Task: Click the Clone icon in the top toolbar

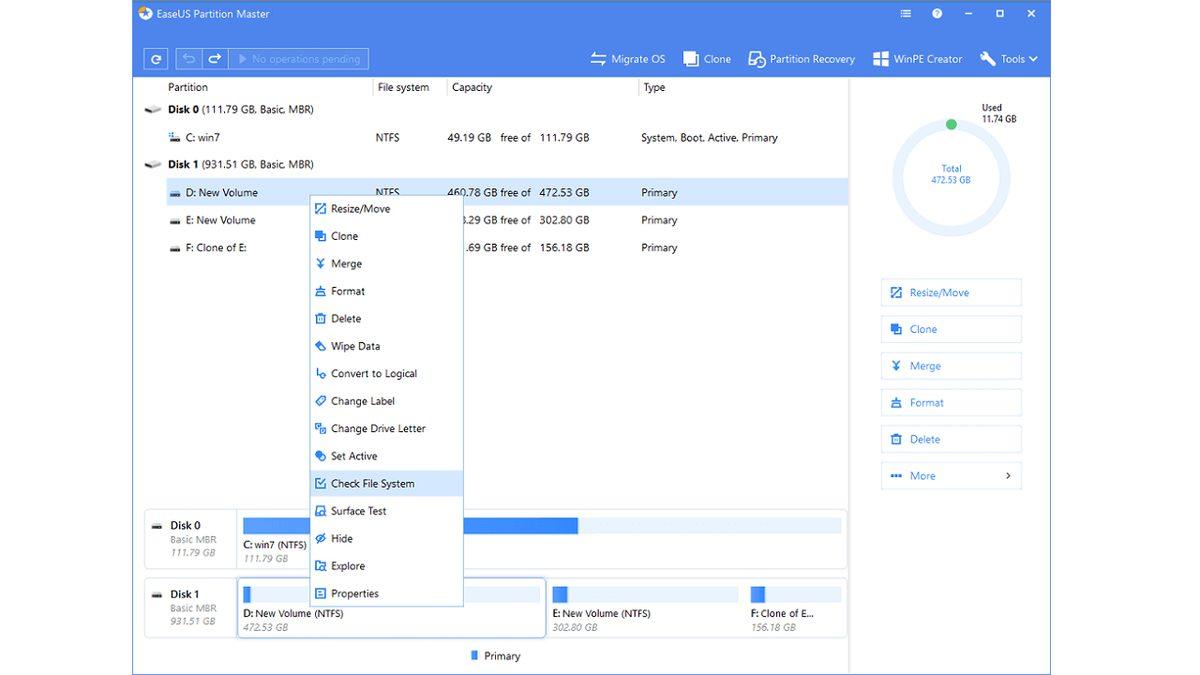Action: coord(706,58)
